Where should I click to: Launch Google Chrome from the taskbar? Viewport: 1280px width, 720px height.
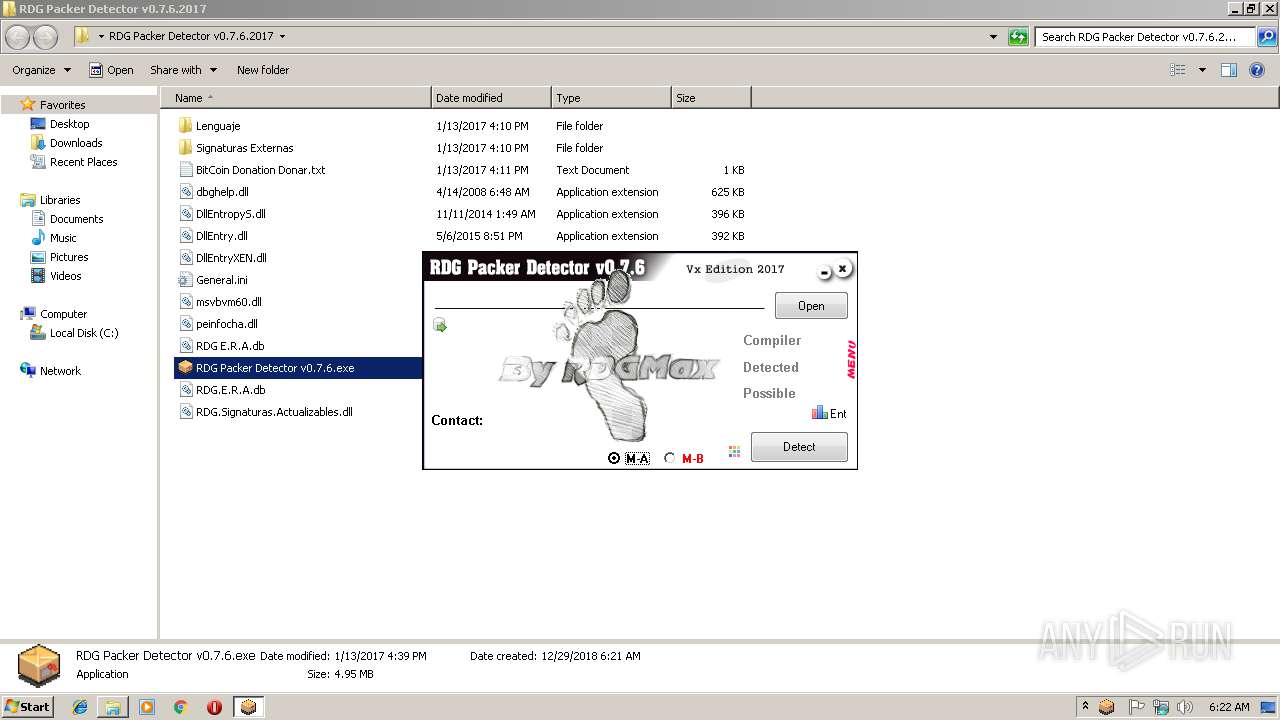pos(181,707)
